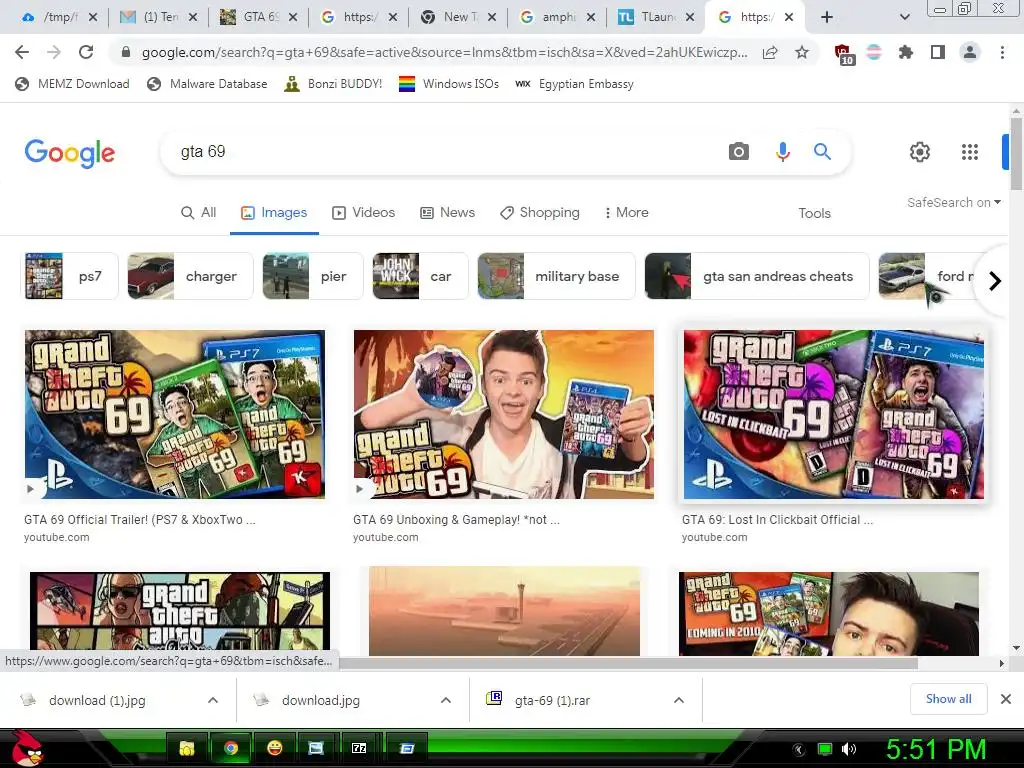Open the Chrome profile avatar
This screenshot has height=768, width=1024.
coord(970,52)
